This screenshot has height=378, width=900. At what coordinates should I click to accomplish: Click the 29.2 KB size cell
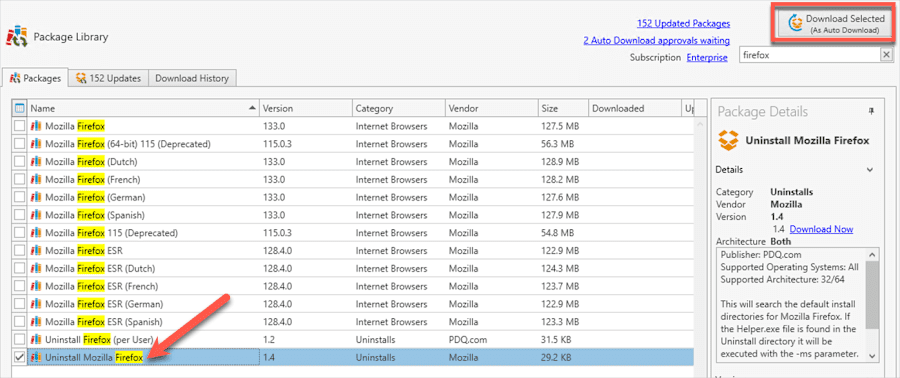556,357
